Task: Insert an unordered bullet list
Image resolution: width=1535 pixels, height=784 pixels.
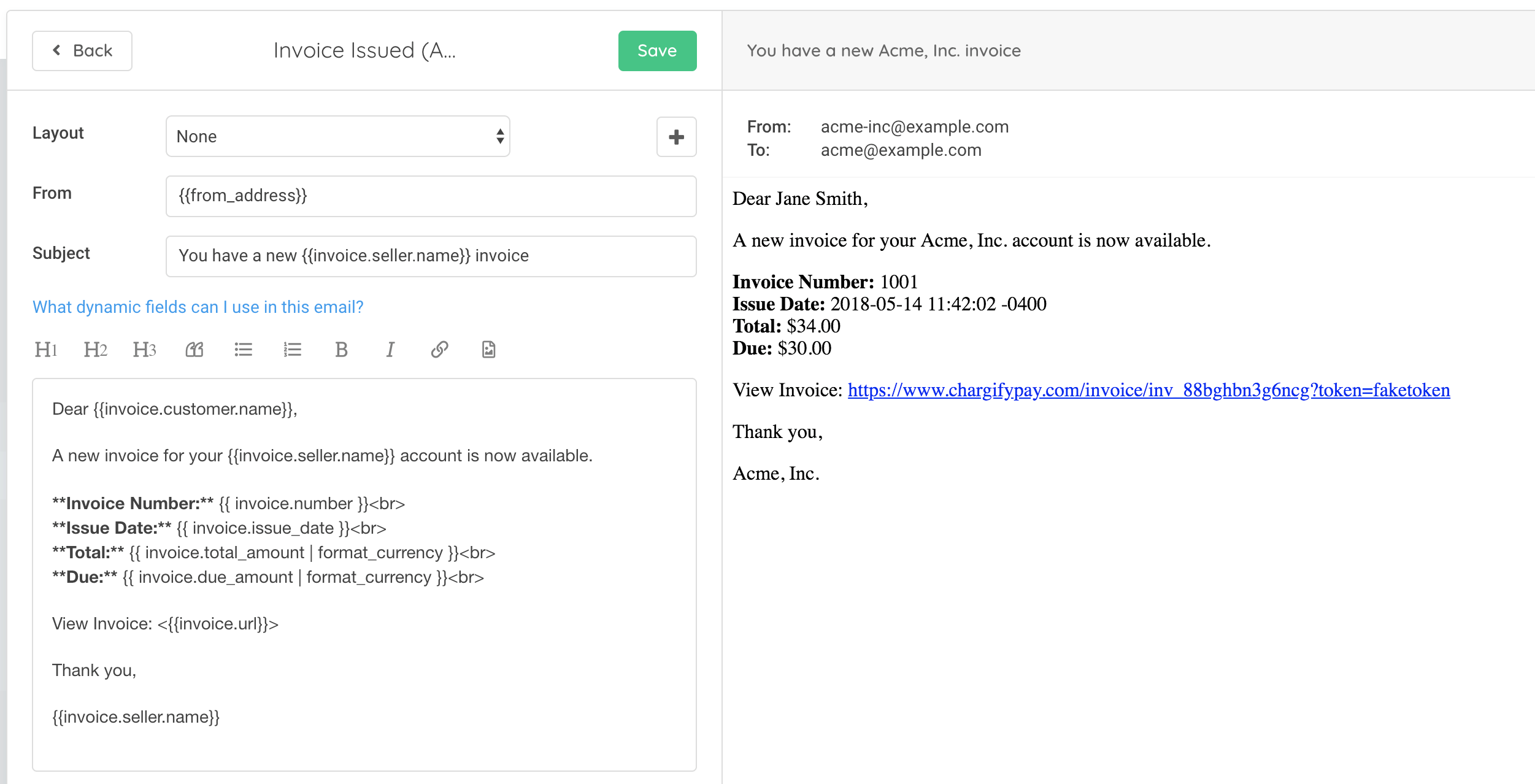Action: coord(244,350)
